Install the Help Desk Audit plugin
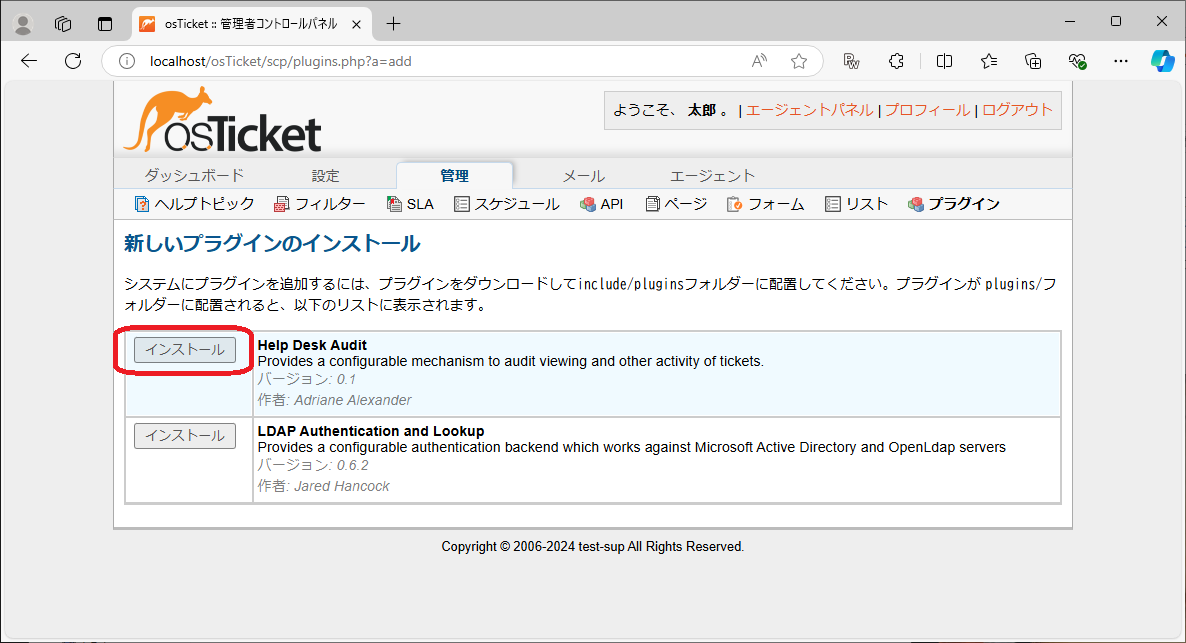 pos(184,350)
